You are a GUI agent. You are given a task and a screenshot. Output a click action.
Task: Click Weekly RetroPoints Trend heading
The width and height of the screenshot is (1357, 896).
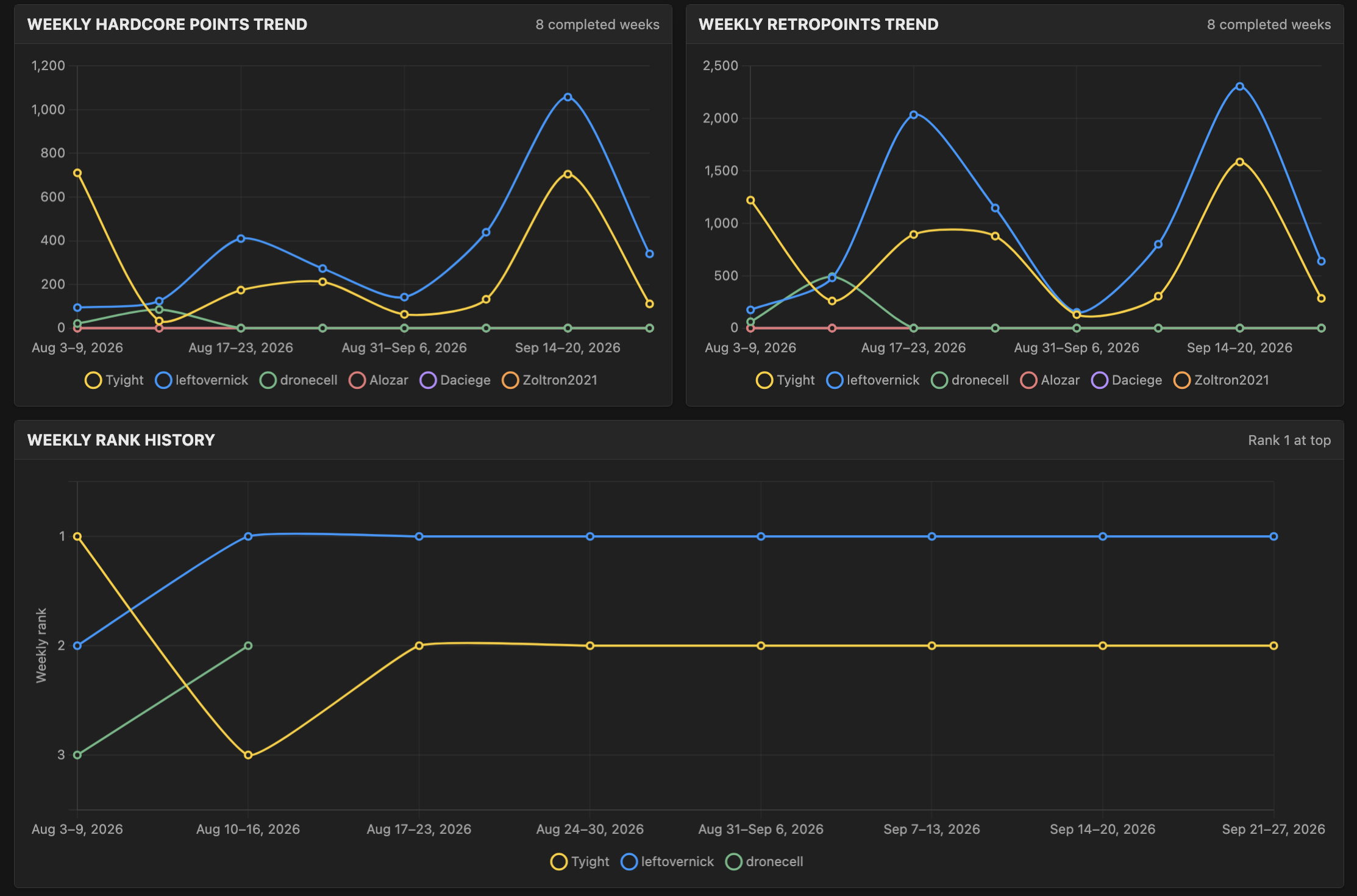(x=819, y=24)
